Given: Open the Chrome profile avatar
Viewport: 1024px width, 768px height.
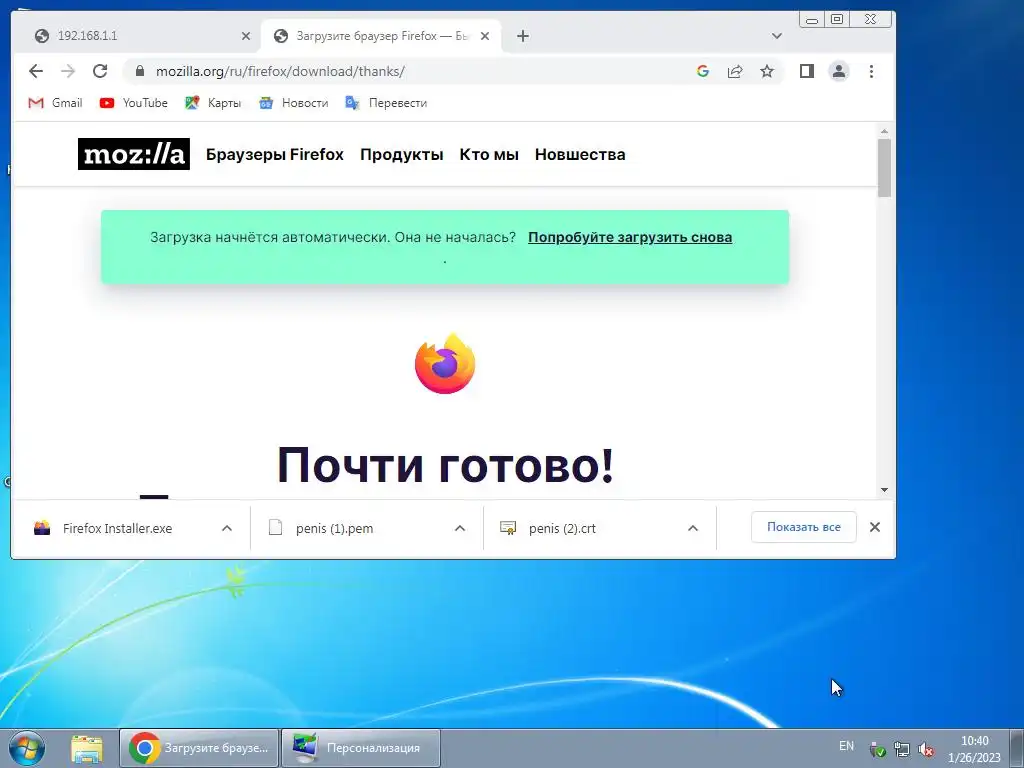Looking at the screenshot, I should coord(839,71).
